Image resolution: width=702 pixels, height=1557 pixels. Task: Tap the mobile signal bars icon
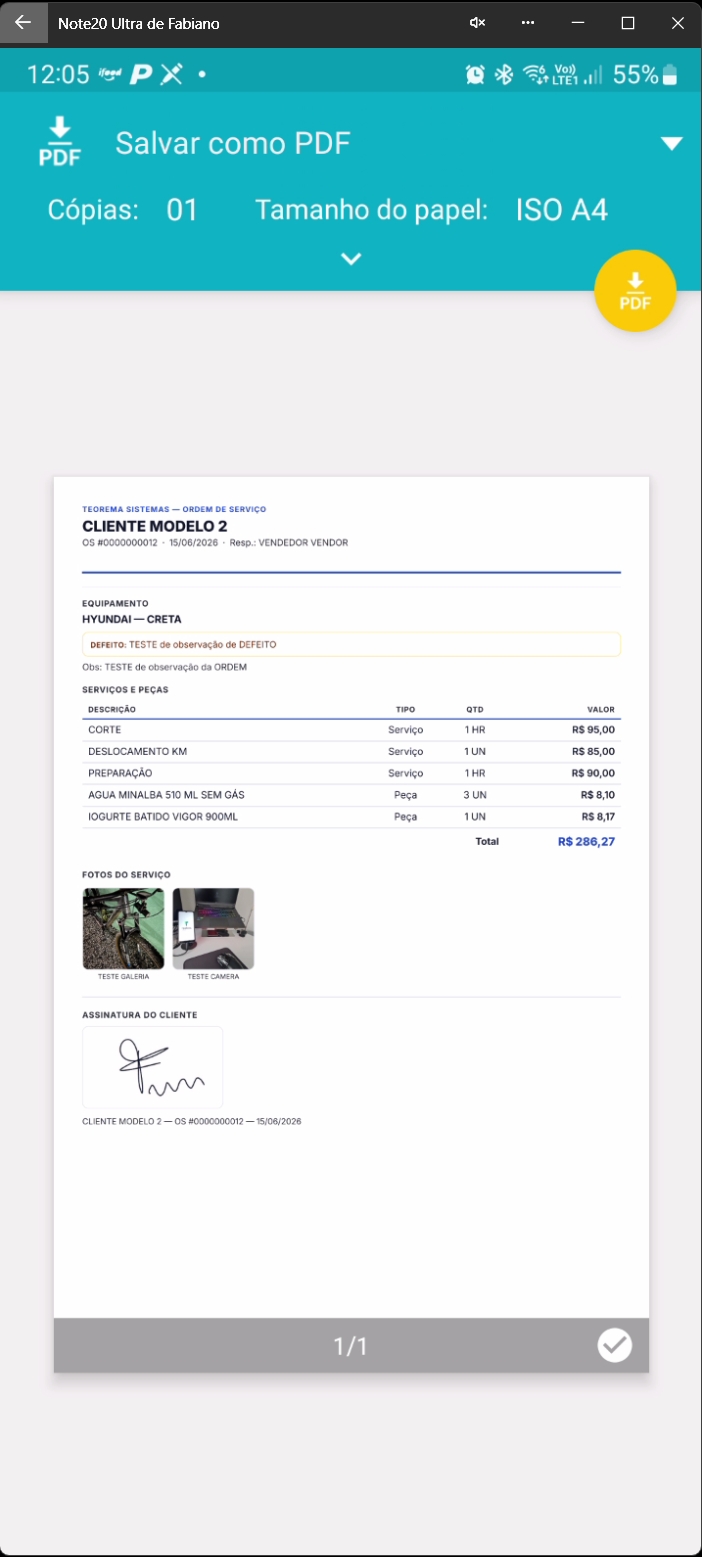(594, 74)
